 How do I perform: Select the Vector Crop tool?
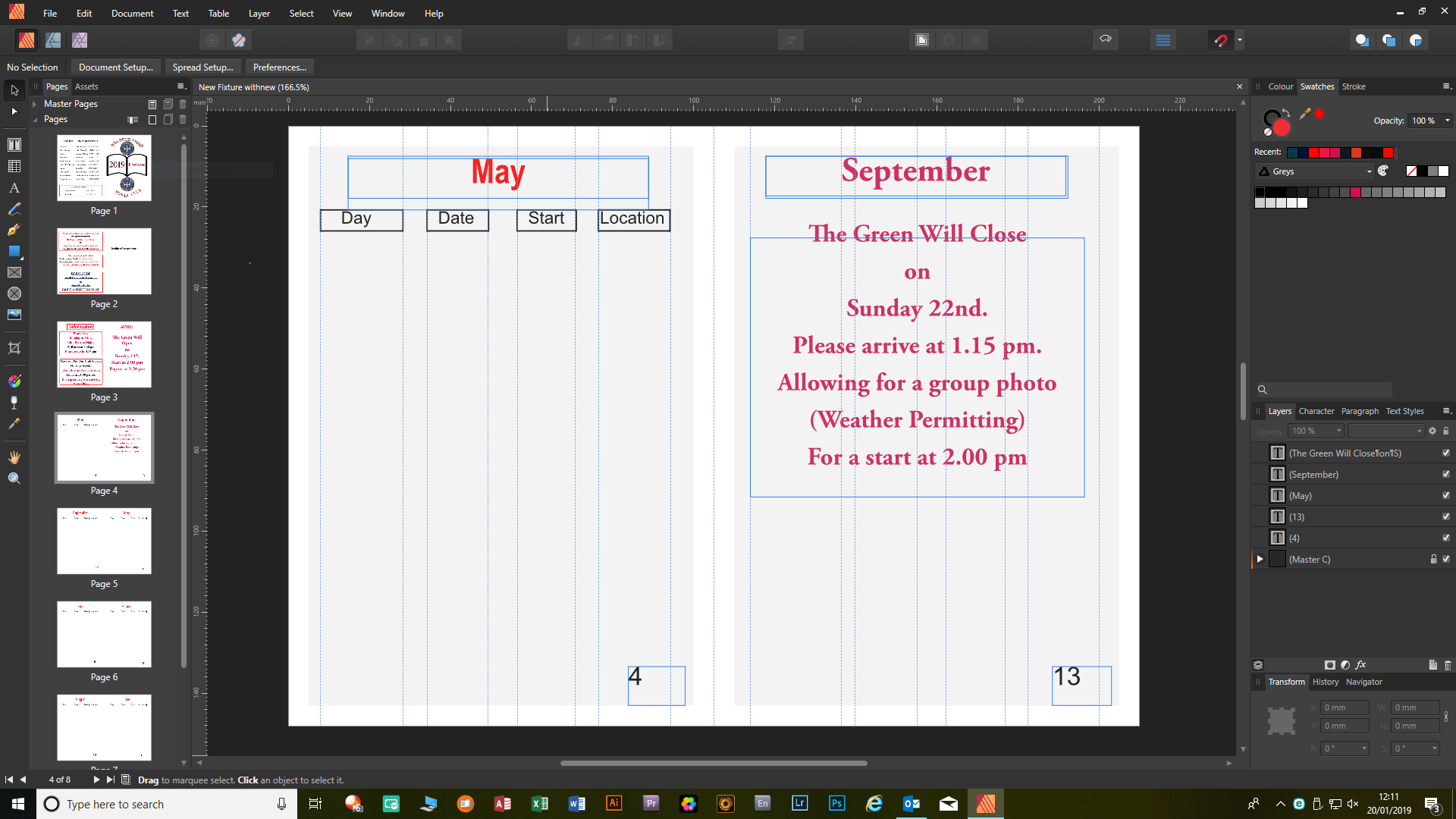pyautogui.click(x=14, y=348)
